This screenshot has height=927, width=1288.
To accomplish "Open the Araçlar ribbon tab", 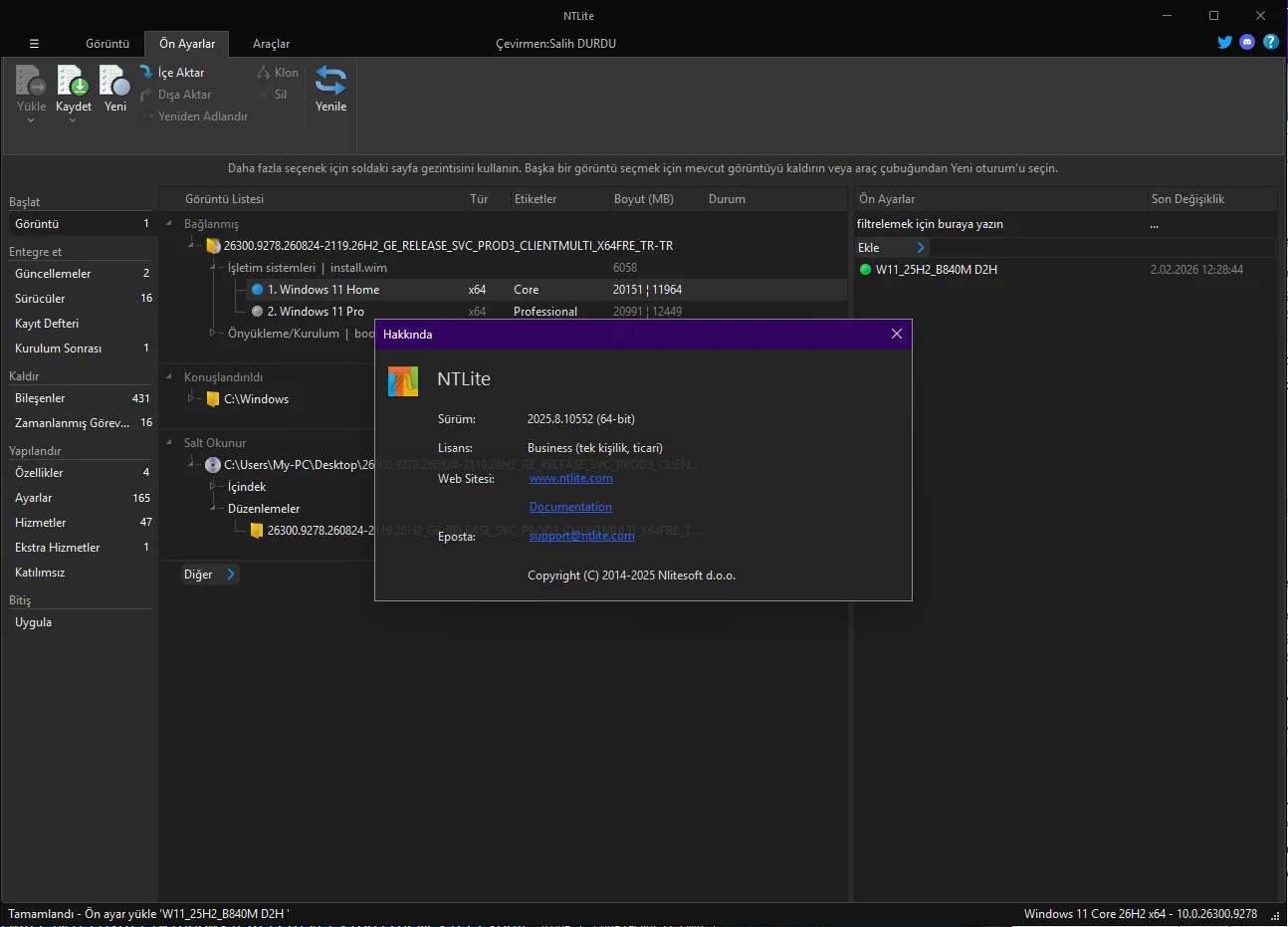I will (x=271, y=44).
